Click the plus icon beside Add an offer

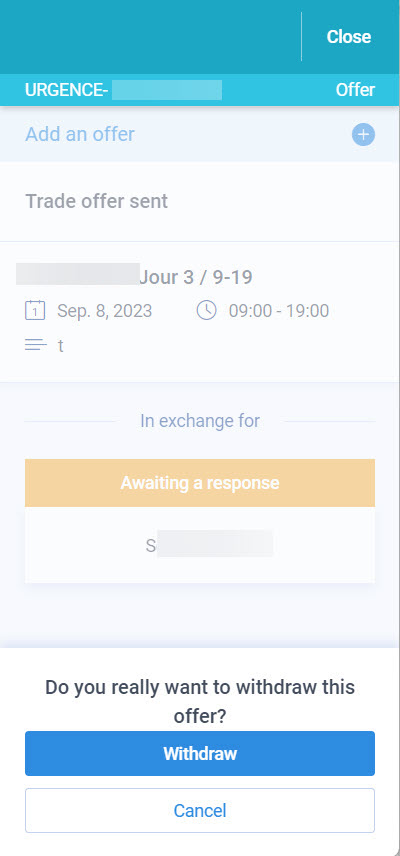pos(363,134)
